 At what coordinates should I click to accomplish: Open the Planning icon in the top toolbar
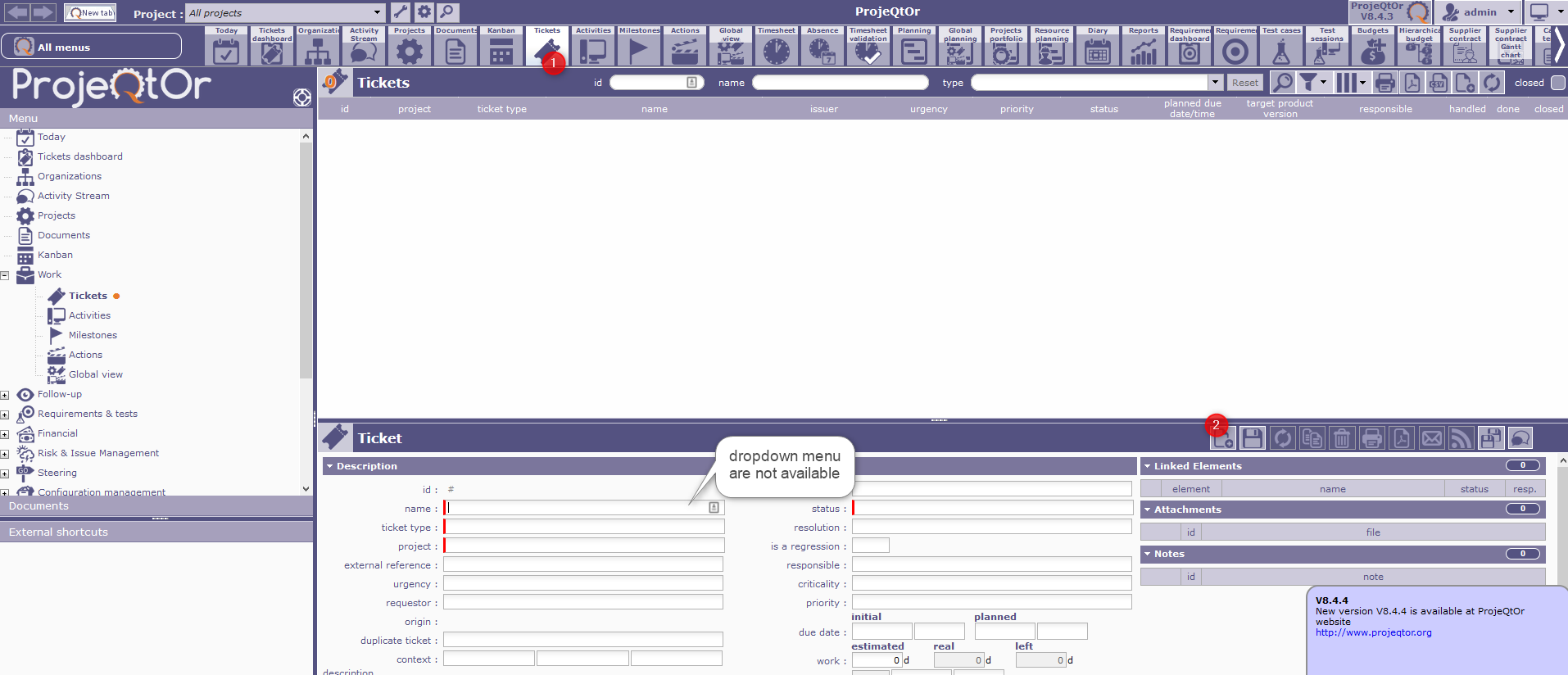[913, 47]
